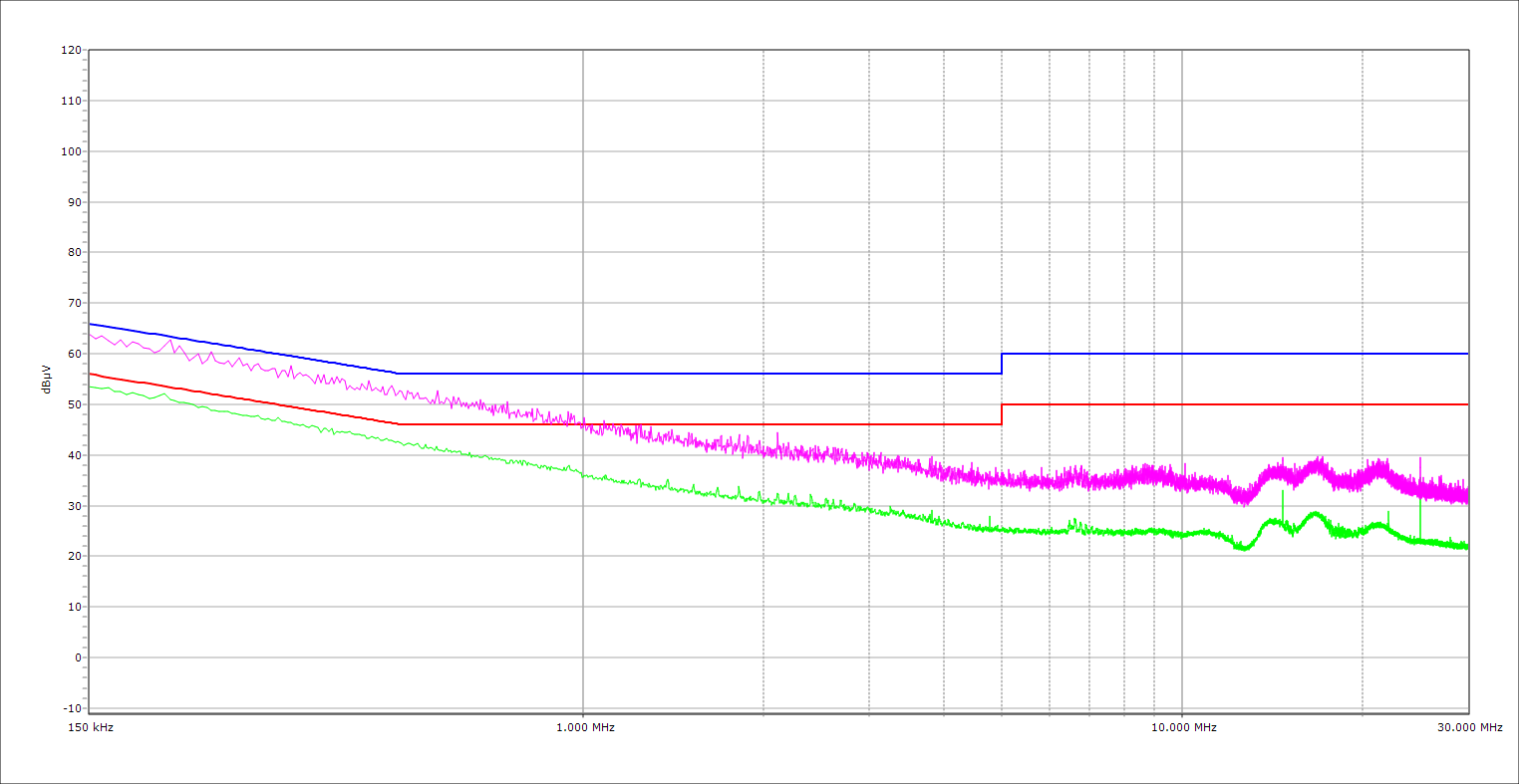Click the "150 kHz" x-axis label
Image resolution: width=1519 pixels, height=784 pixels.
coord(90,727)
